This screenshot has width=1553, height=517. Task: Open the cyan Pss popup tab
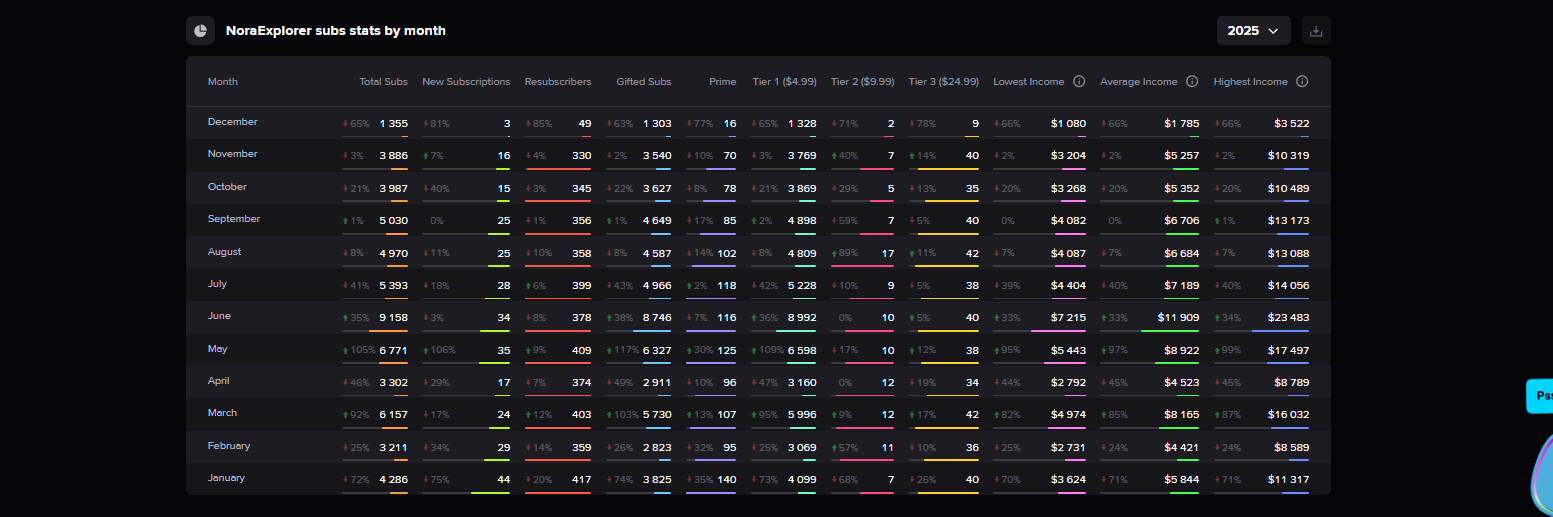(1540, 396)
